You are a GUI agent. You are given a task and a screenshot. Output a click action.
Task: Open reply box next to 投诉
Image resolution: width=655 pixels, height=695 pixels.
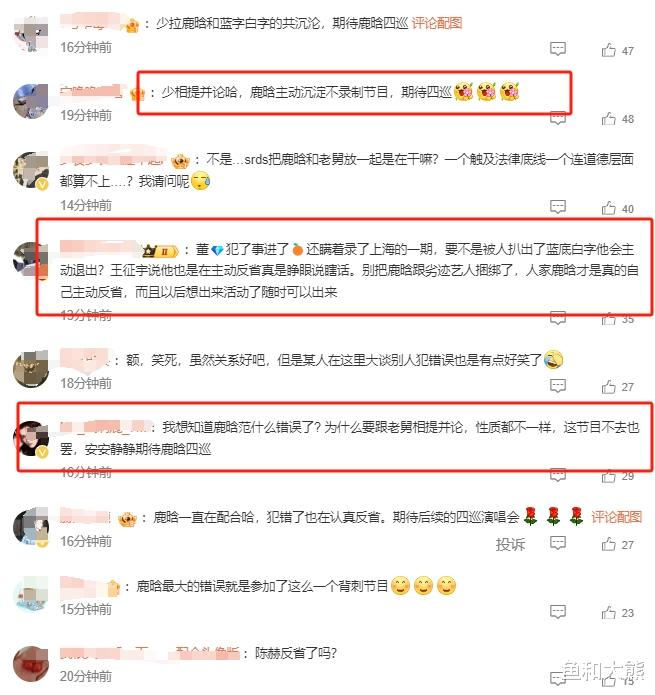pyautogui.click(x=558, y=543)
